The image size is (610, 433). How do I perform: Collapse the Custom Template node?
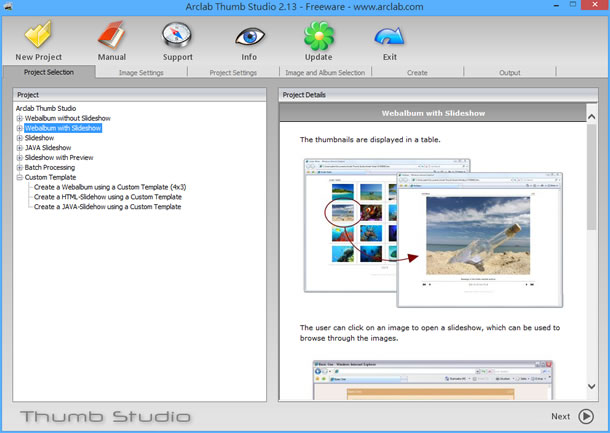coord(19,177)
